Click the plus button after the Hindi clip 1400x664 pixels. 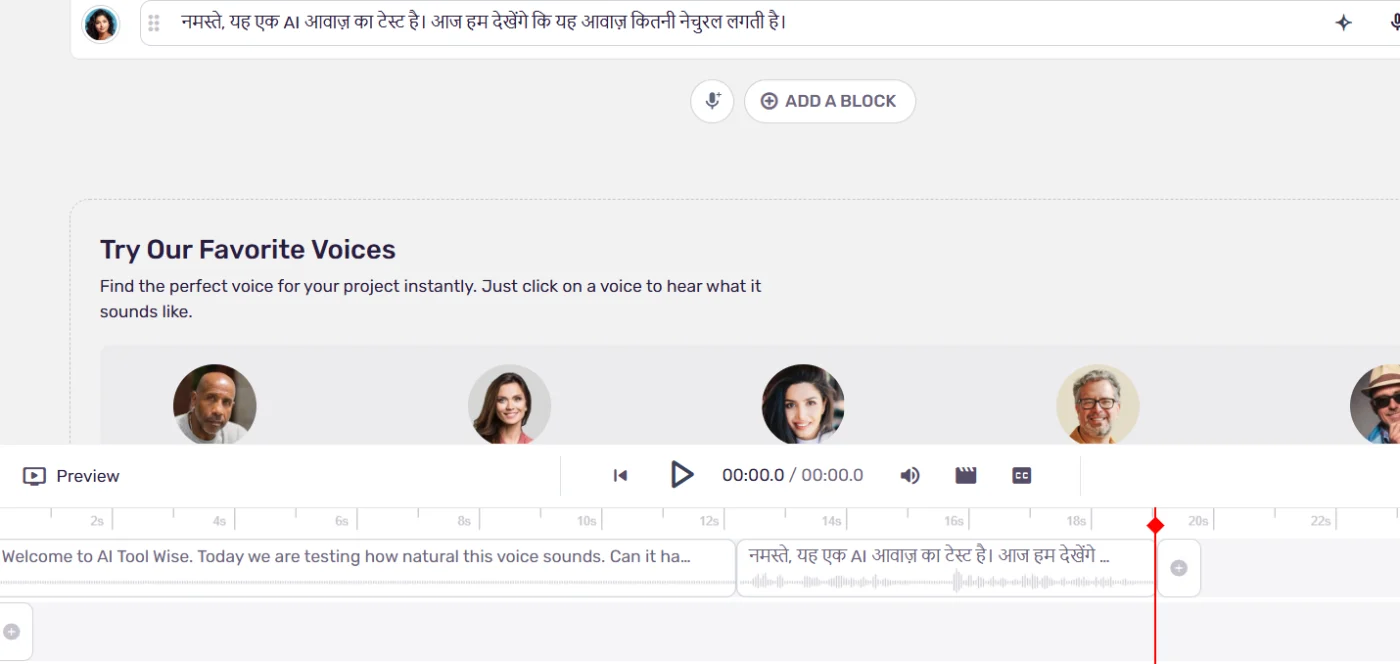(1179, 568)
